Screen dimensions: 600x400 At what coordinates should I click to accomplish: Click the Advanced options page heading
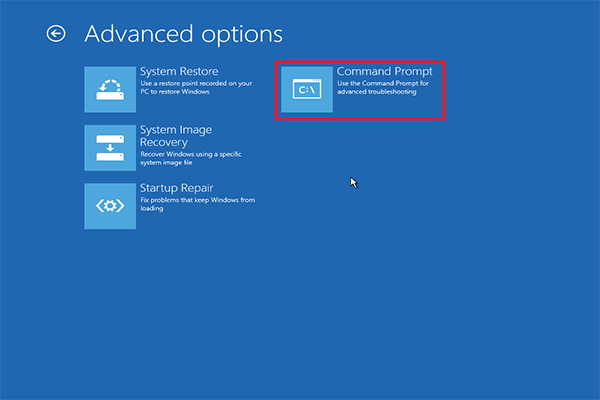coord(184,34)
